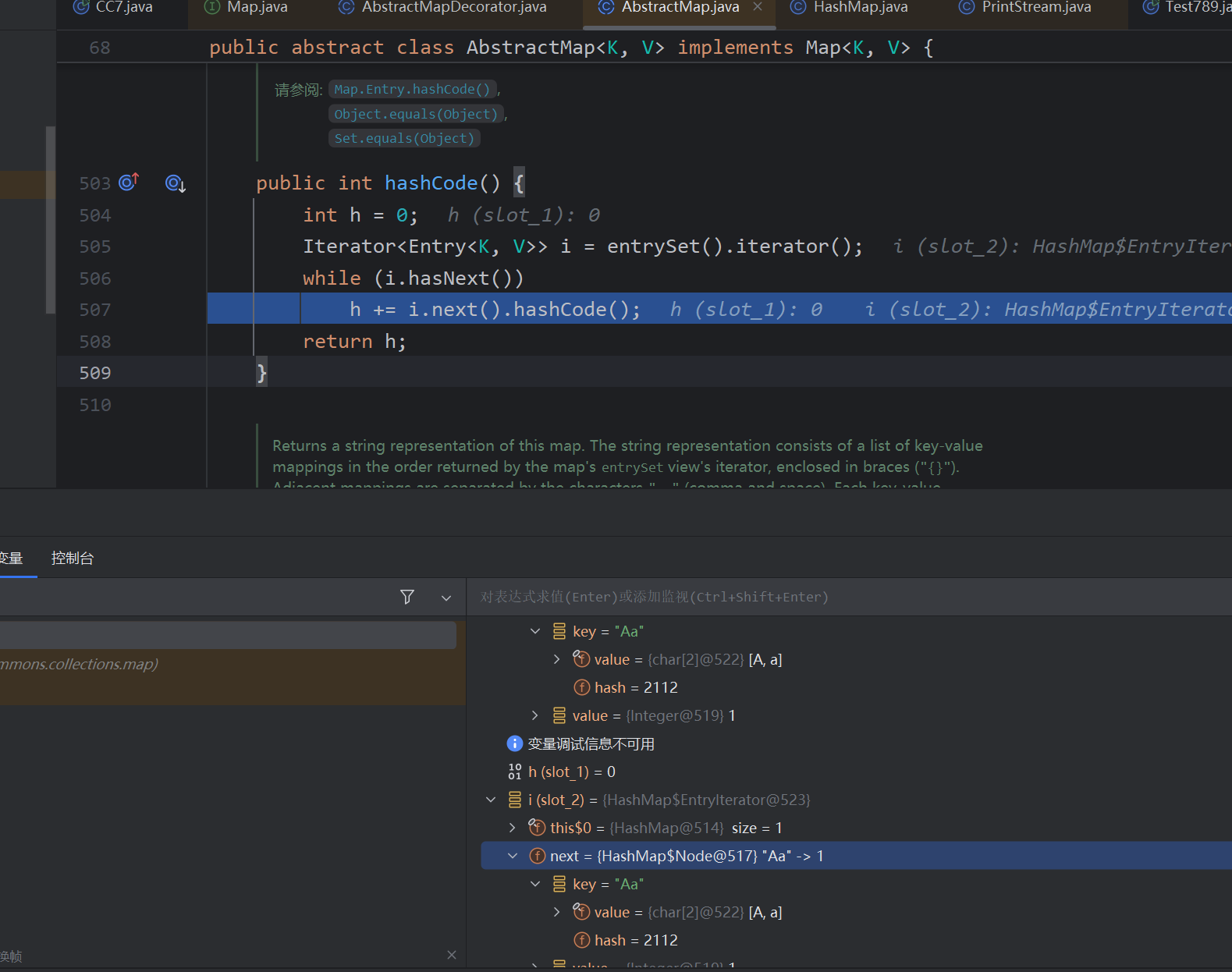Click the editor's vertical scrollbar thumb on the left
The width and height of the screenshot is (1232, 972).
[x=51, y=219]
